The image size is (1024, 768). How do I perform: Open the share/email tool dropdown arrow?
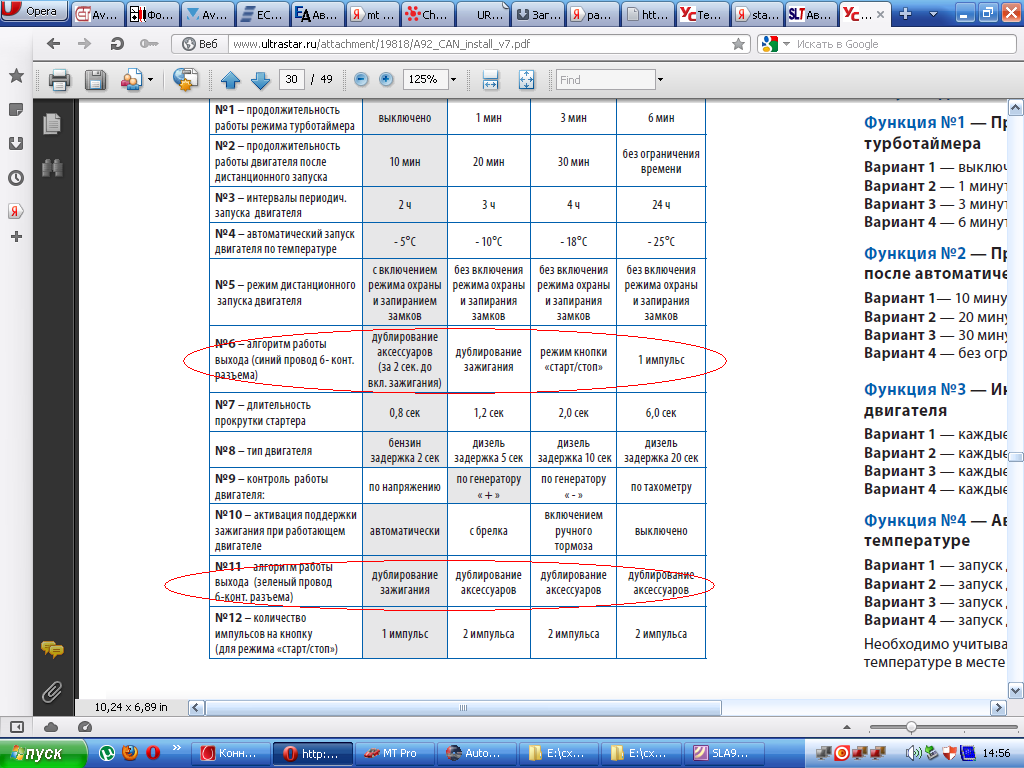point(151,80)
